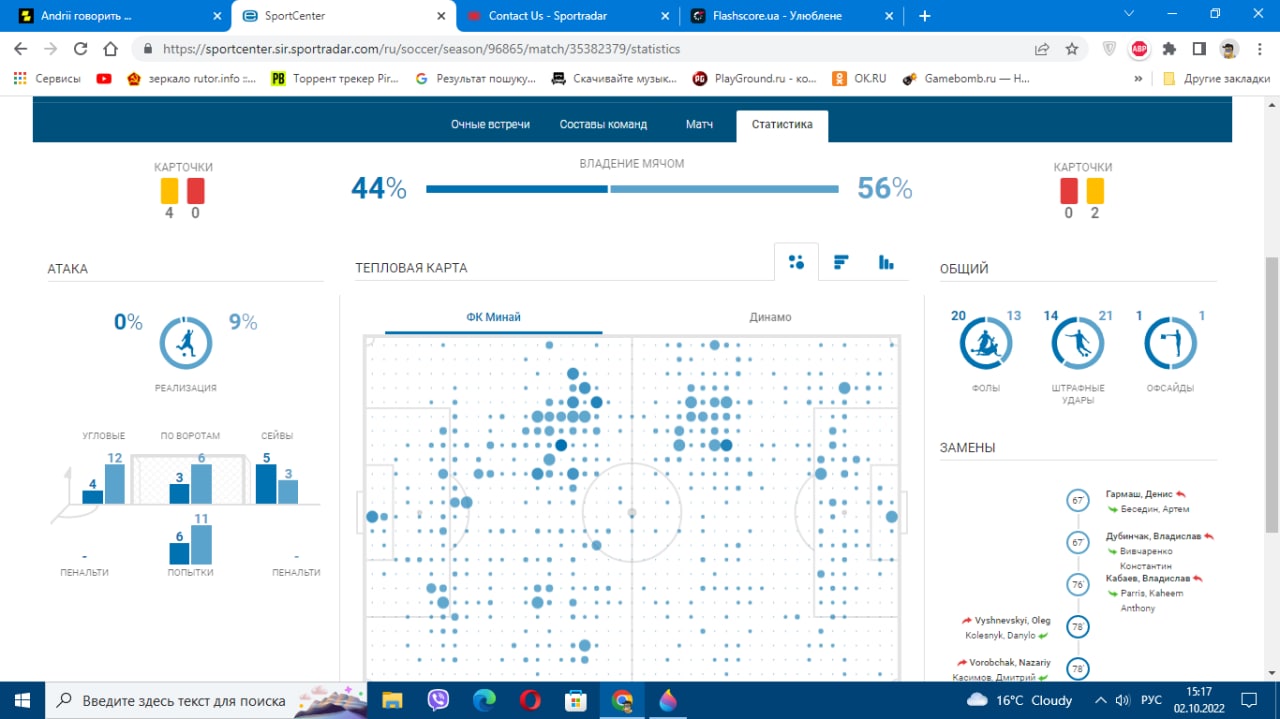Select the dots heatmap view icon

tap(796, 262)
